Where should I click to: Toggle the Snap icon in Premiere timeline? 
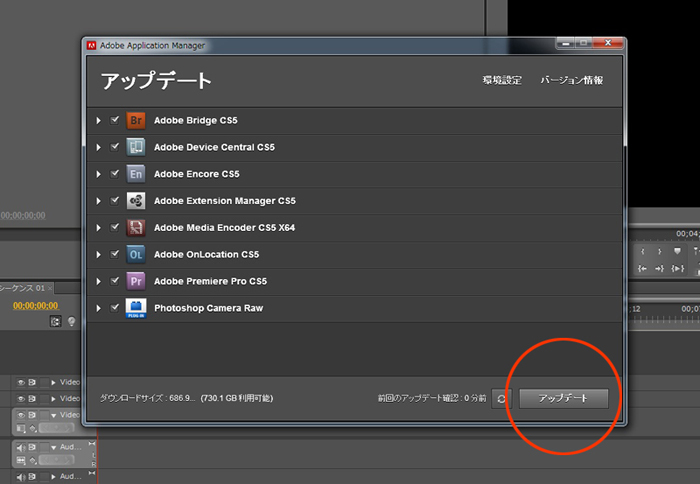(55, 321)
